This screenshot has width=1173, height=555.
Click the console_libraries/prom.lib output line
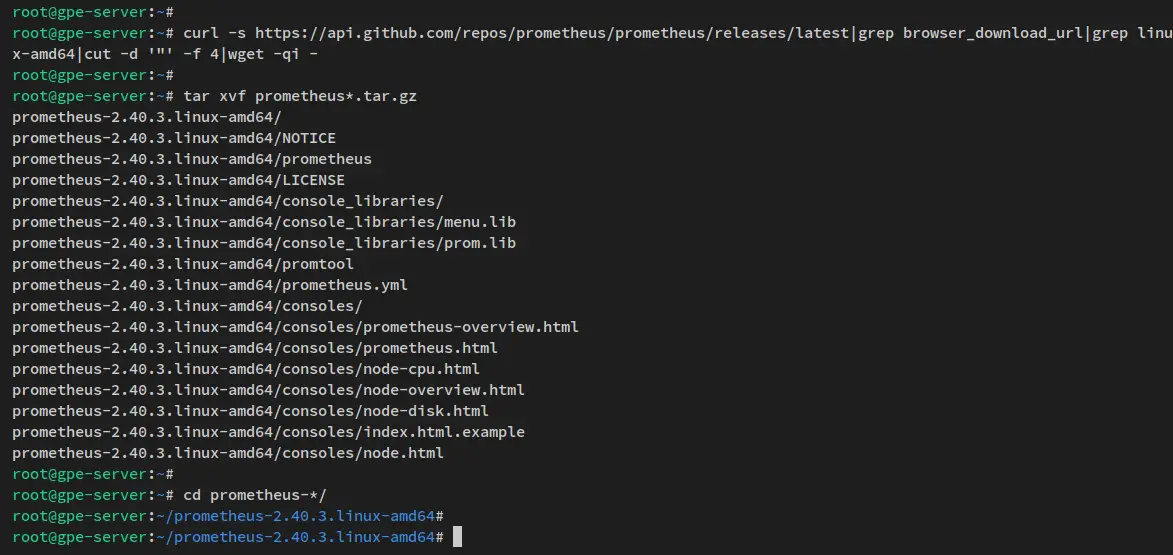264,243
